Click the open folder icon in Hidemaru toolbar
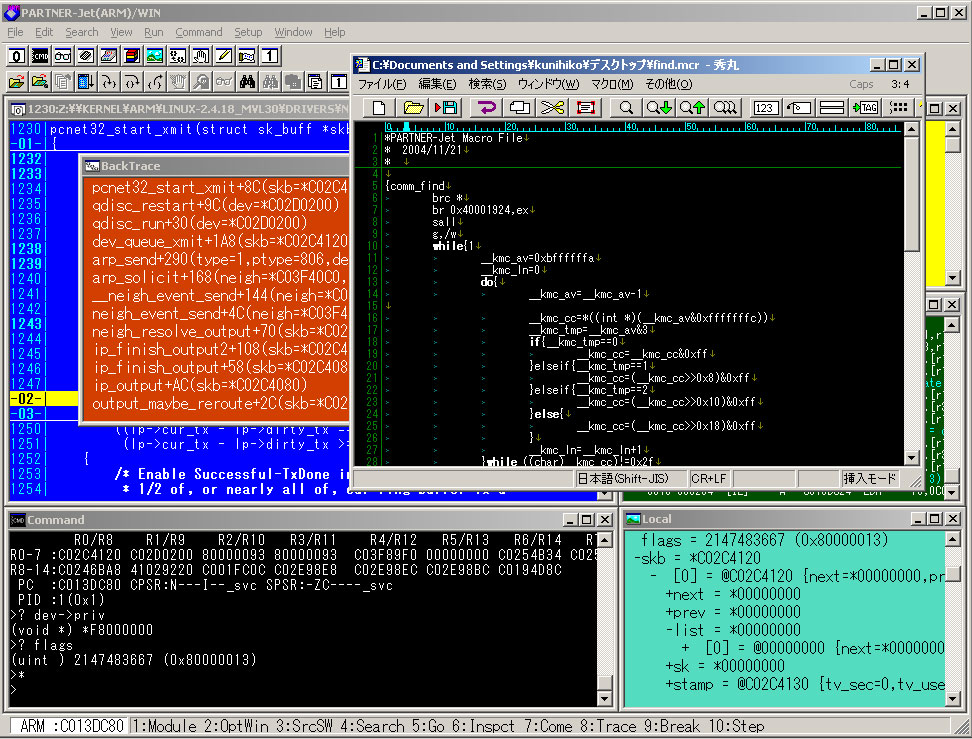Viewport: 972px width, 739px height. (x=413, y=108)
